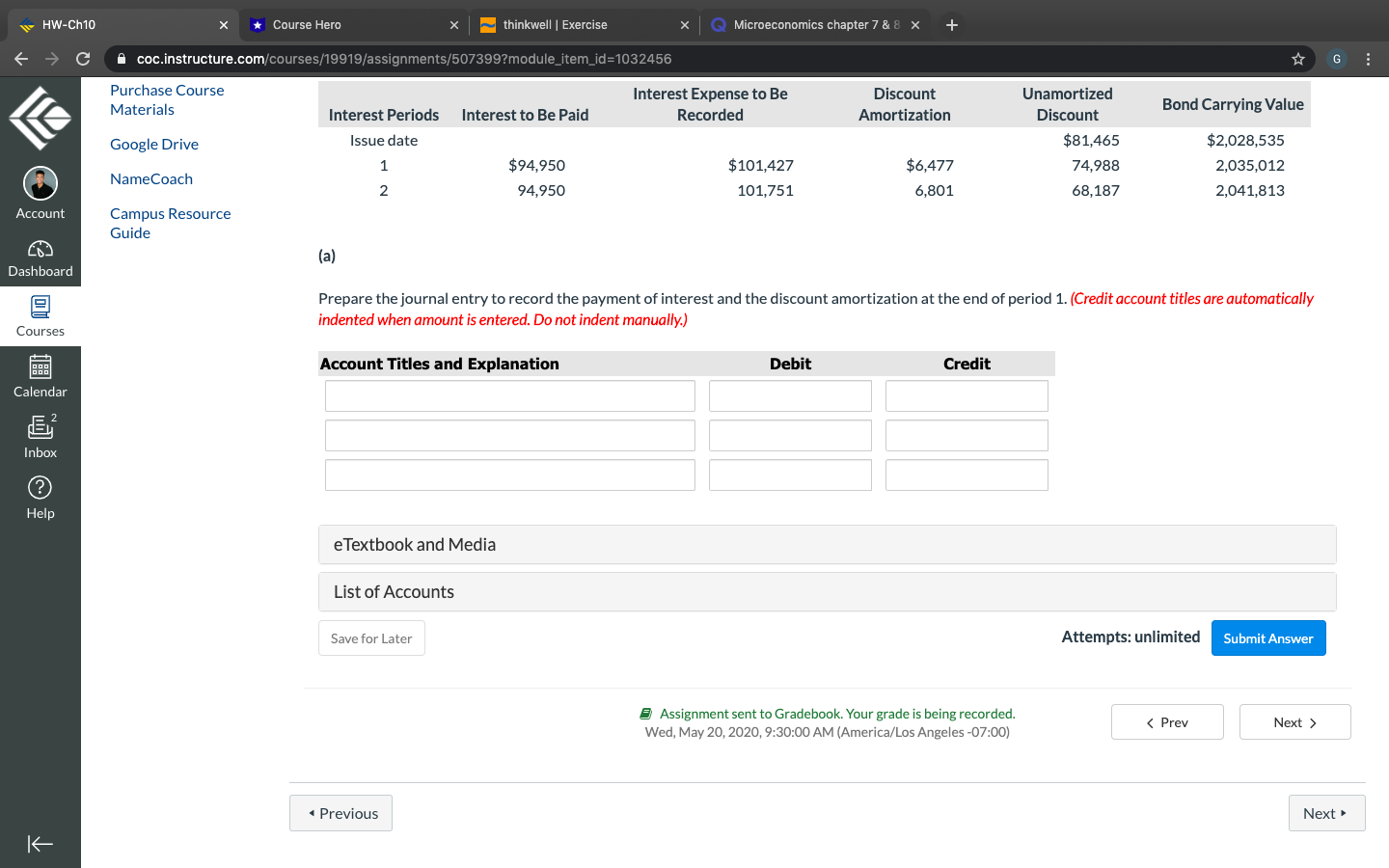
Task: Click the browser address bar URL
Action: (404, 59)
